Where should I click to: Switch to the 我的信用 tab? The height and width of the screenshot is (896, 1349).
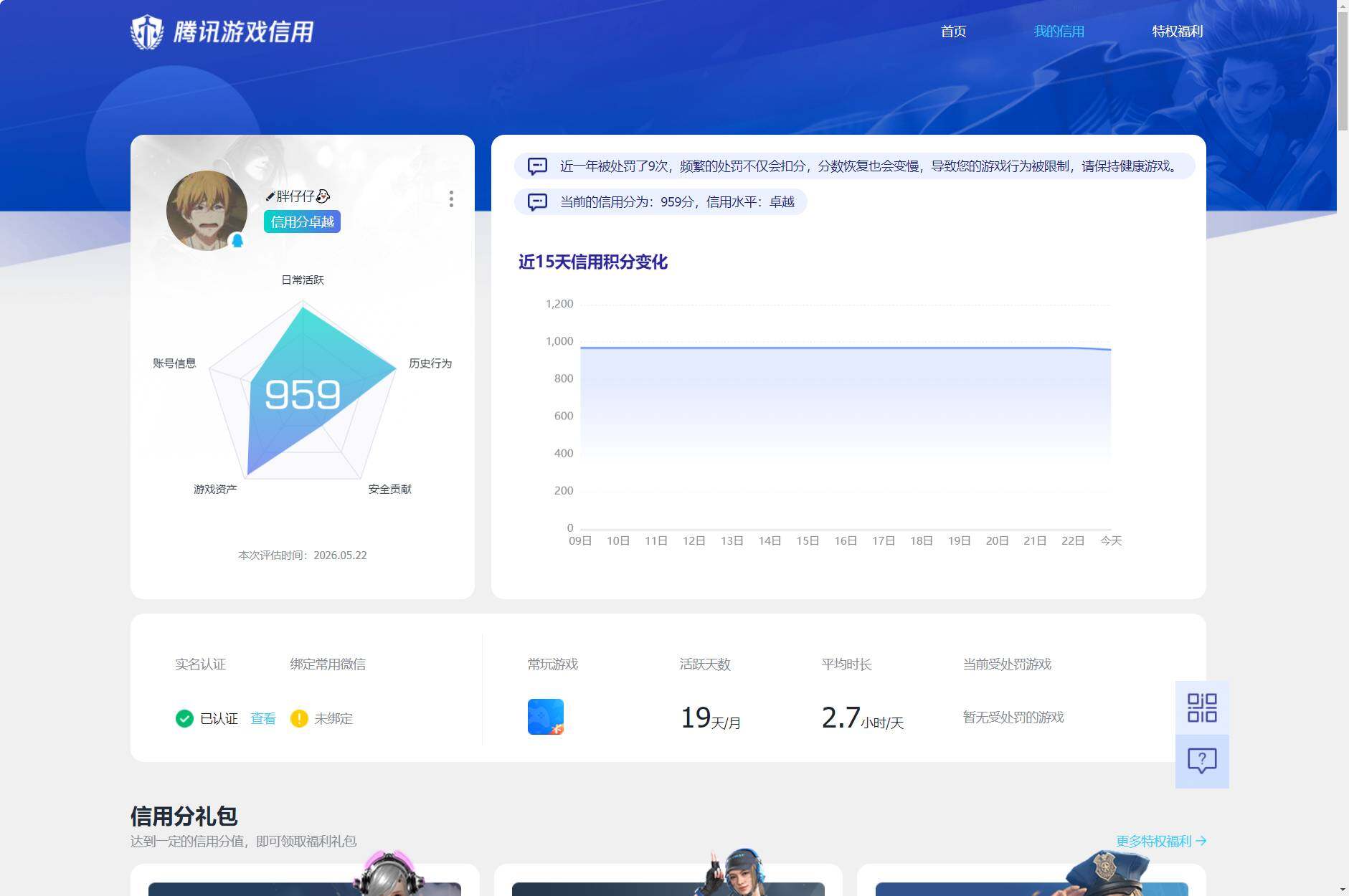point(1059,32)
